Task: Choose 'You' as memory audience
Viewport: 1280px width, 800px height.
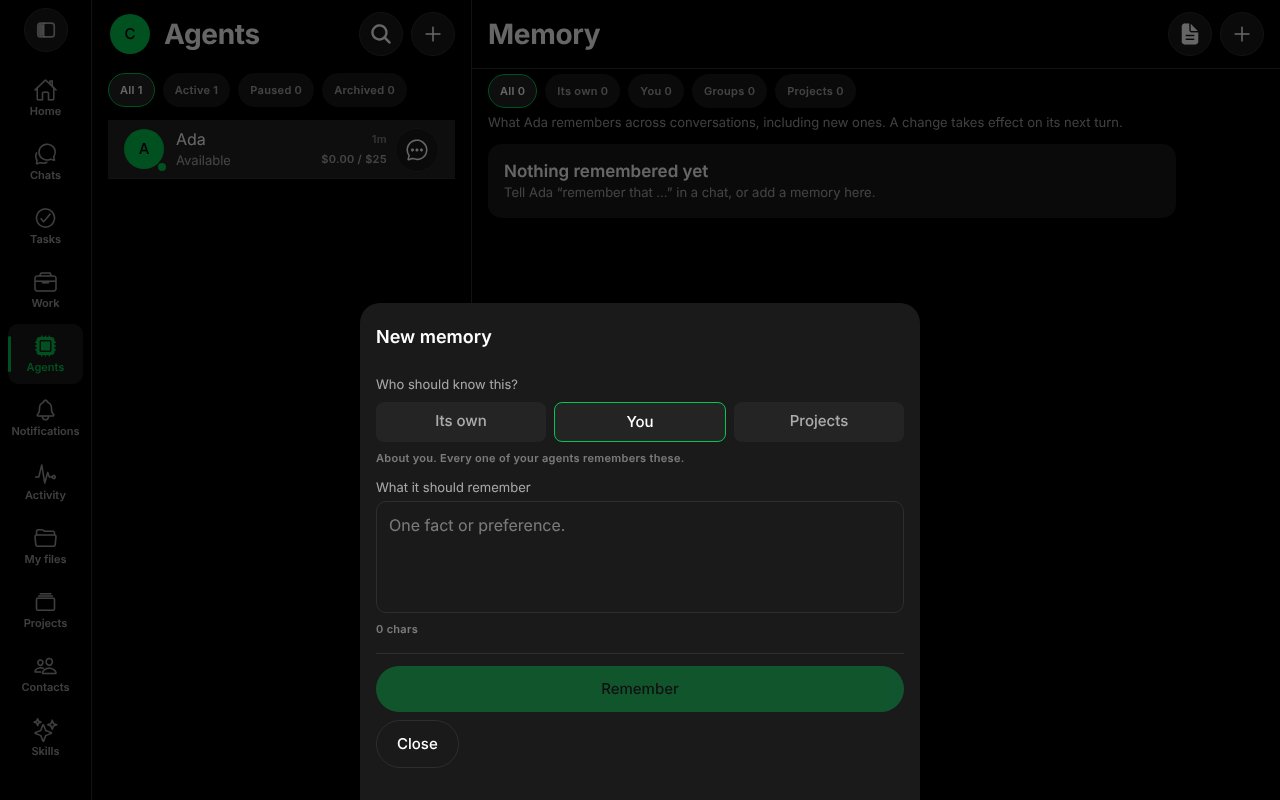Action: click(640, 421)
